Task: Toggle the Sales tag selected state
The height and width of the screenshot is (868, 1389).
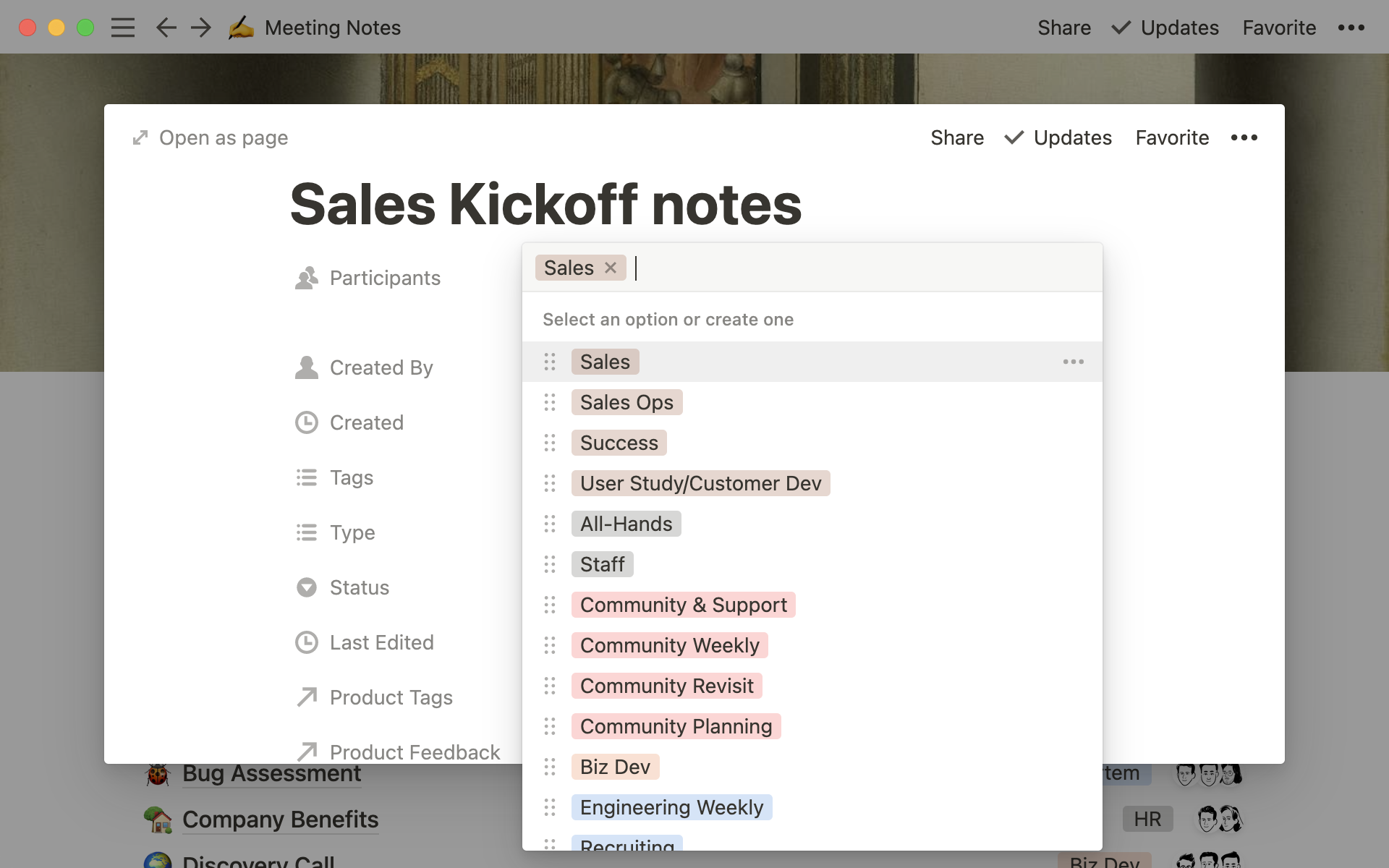Action: 605,362
